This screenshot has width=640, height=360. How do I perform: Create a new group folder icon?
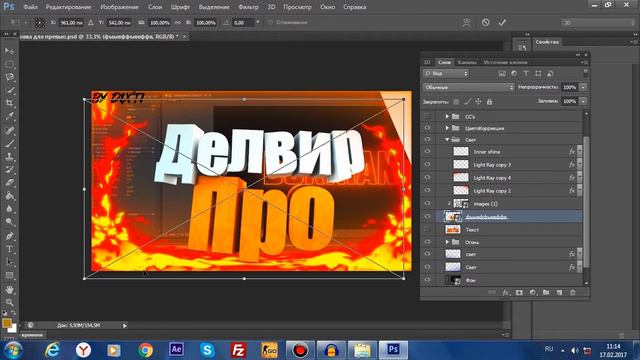[x=546, y=293]
